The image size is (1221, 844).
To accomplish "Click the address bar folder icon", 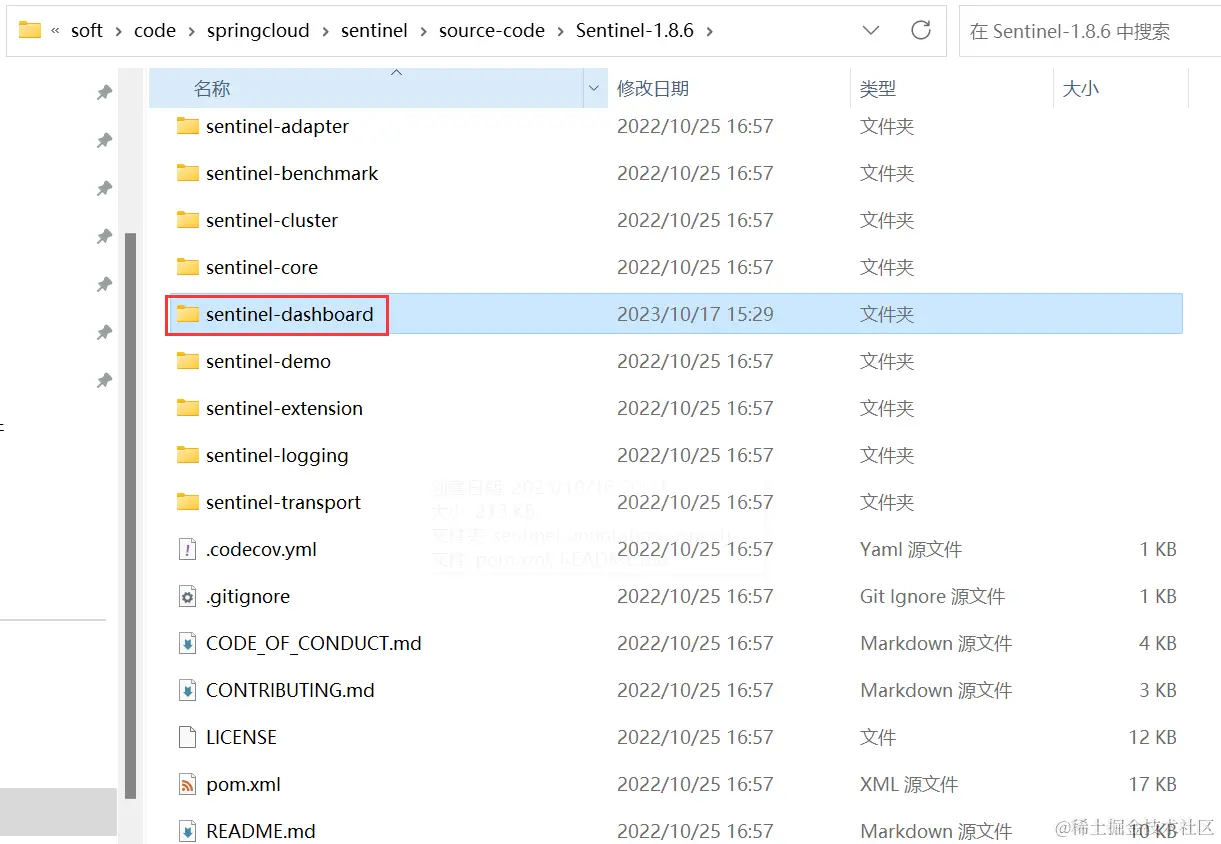I will click(30, 30).
